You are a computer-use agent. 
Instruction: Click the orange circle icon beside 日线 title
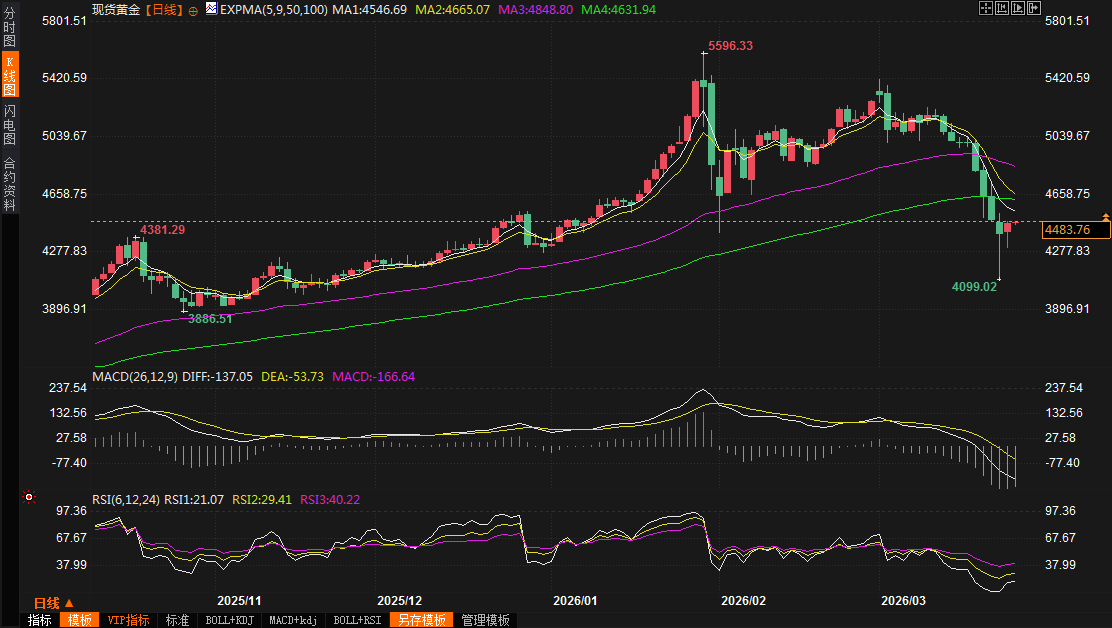pyautogui.click(x=193, y=10)
